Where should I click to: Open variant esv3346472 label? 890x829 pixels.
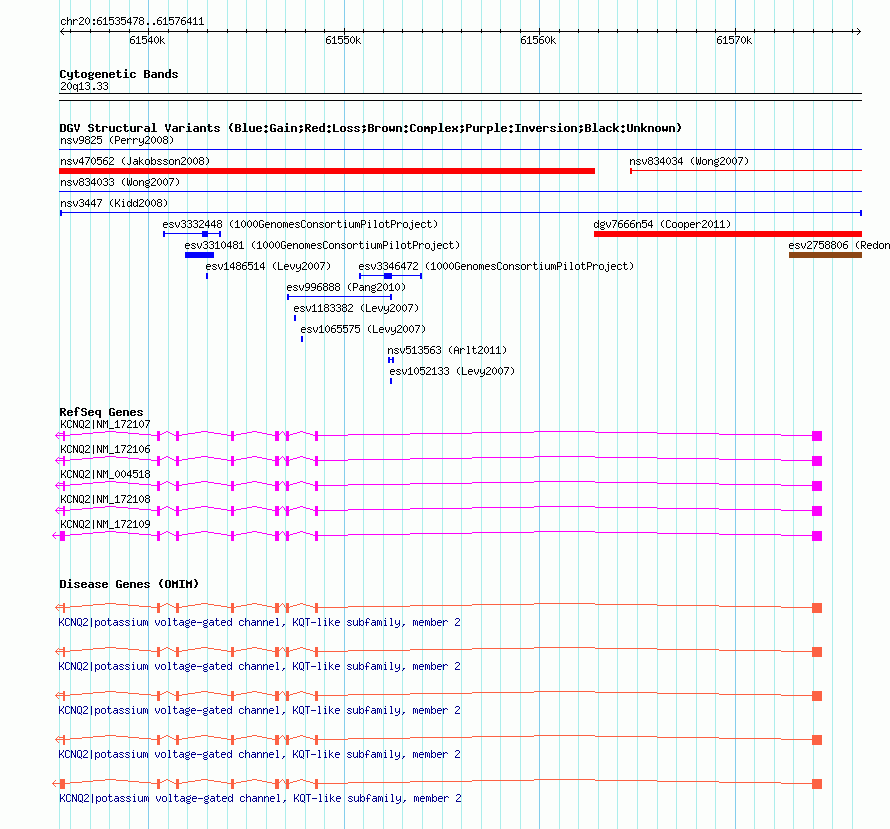pyautogui.click(x=496, y=266)
